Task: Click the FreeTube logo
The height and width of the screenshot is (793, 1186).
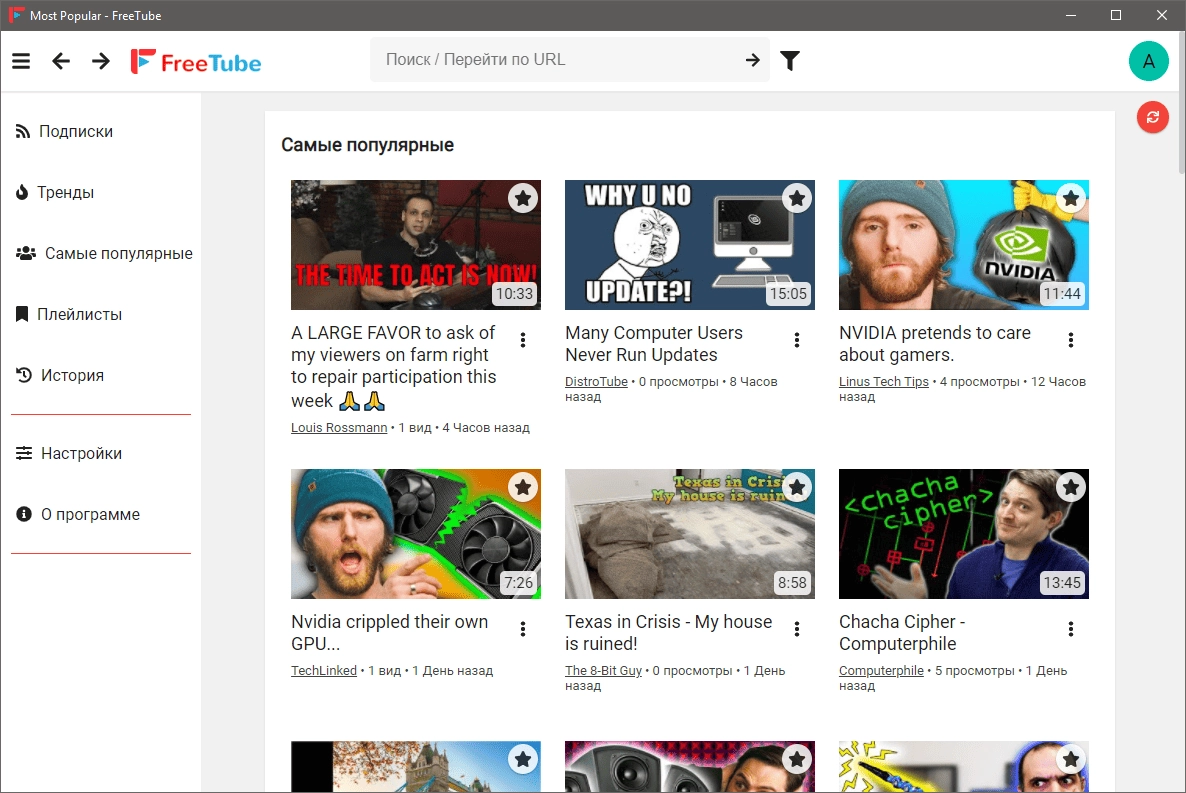Action: point(196,62)
